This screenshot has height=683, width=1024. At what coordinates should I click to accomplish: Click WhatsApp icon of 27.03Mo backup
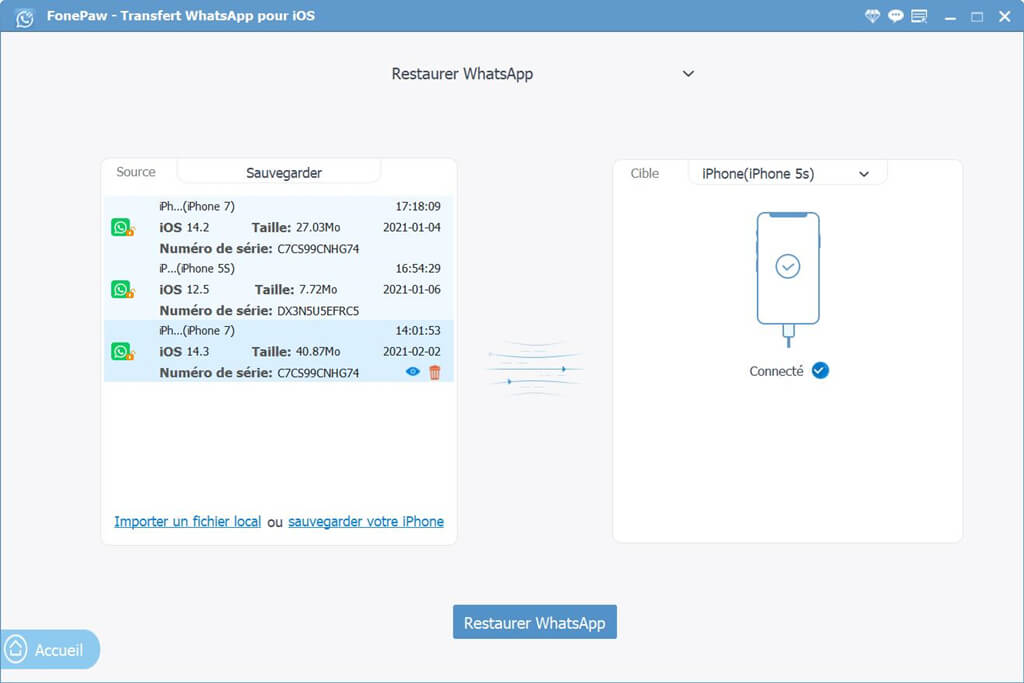click(x=122, y=227)
